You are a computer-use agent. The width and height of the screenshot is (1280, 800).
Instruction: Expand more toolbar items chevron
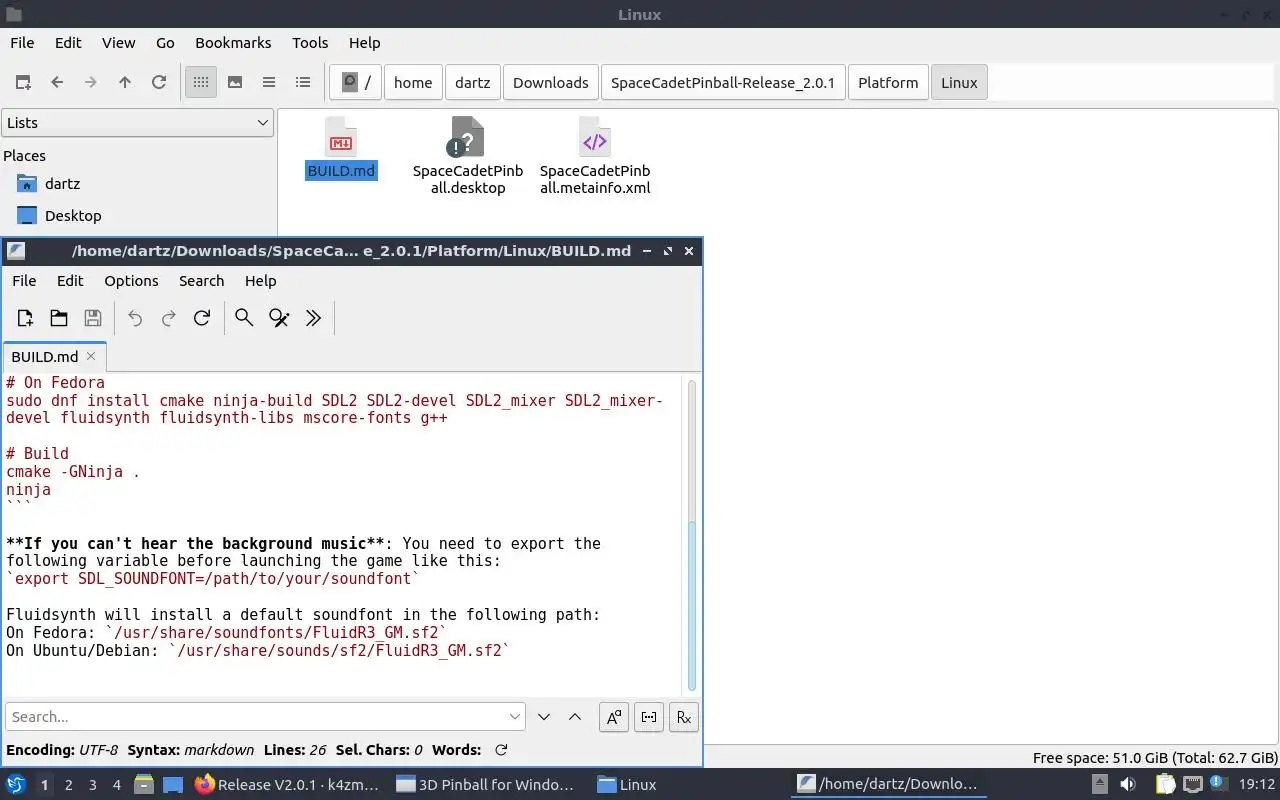click(313, 318)
